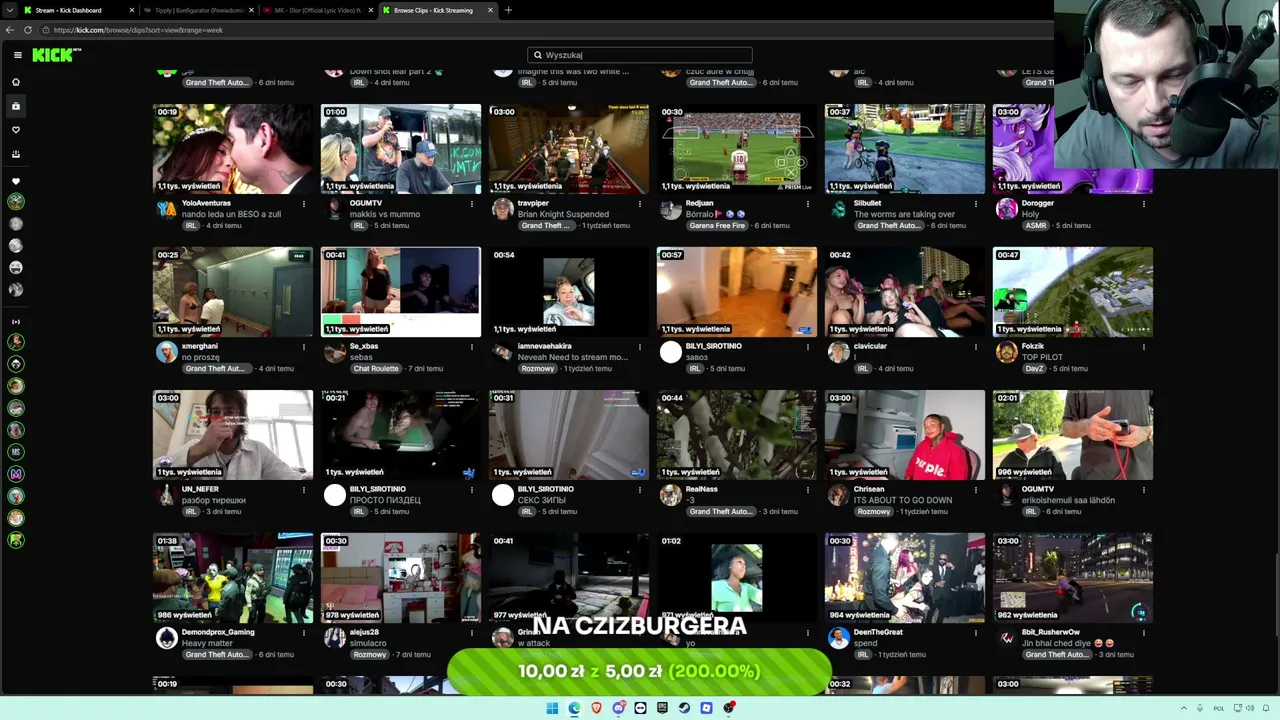Open xmerghani channel avatar
Screen dimensions: 1280x720
point(167,352)
